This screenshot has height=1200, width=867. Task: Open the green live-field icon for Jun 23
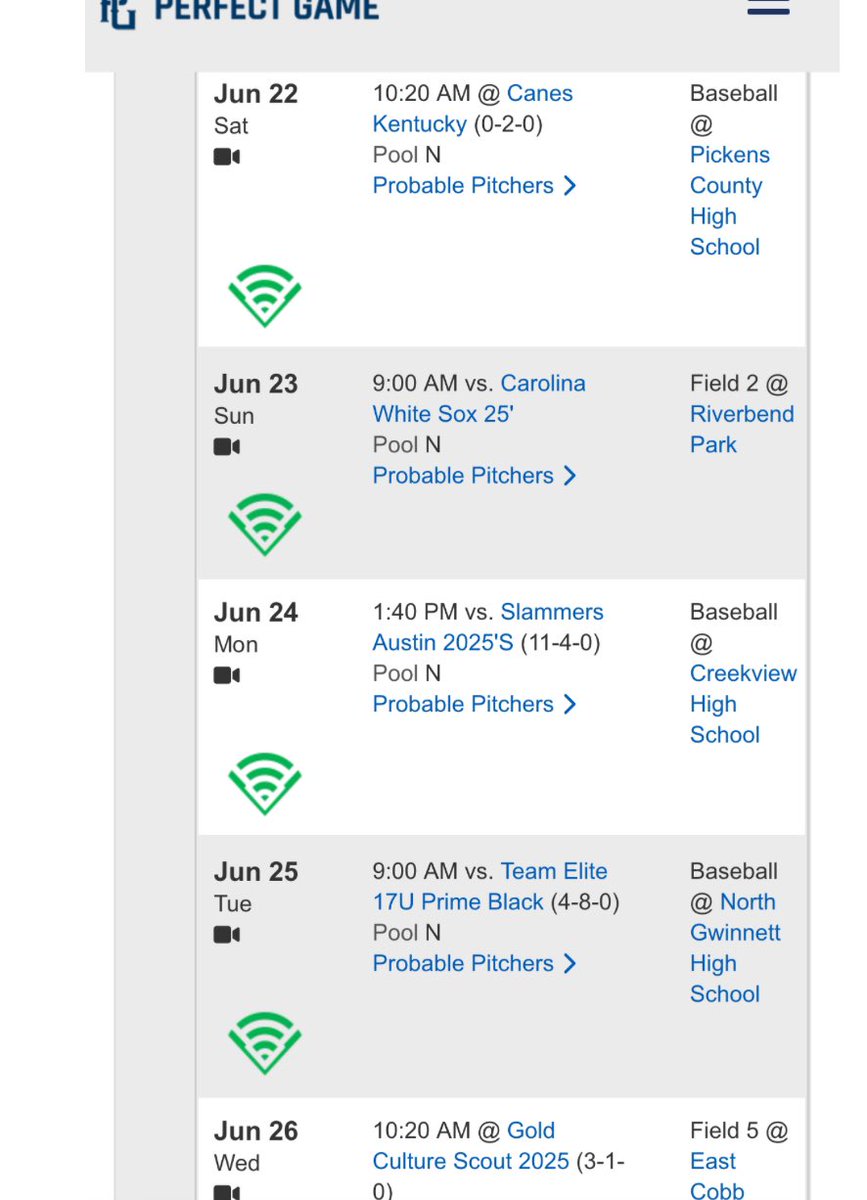pyautogui.click(x=264, y=525)
